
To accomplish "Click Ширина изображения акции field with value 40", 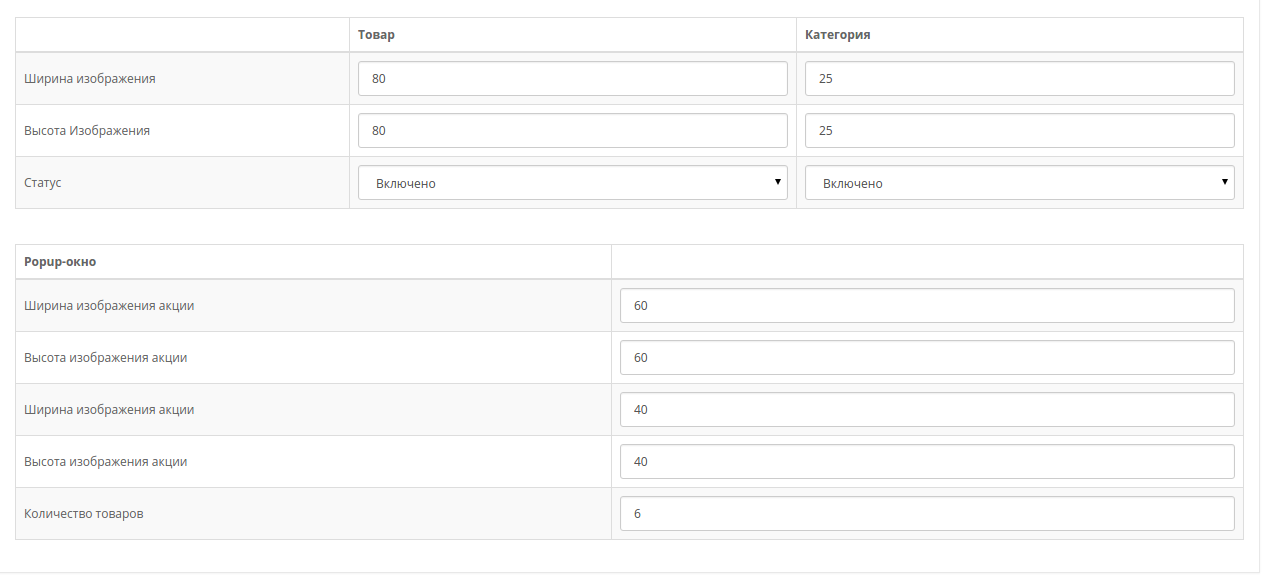I will pyautogui.click(x=927, y=410).
